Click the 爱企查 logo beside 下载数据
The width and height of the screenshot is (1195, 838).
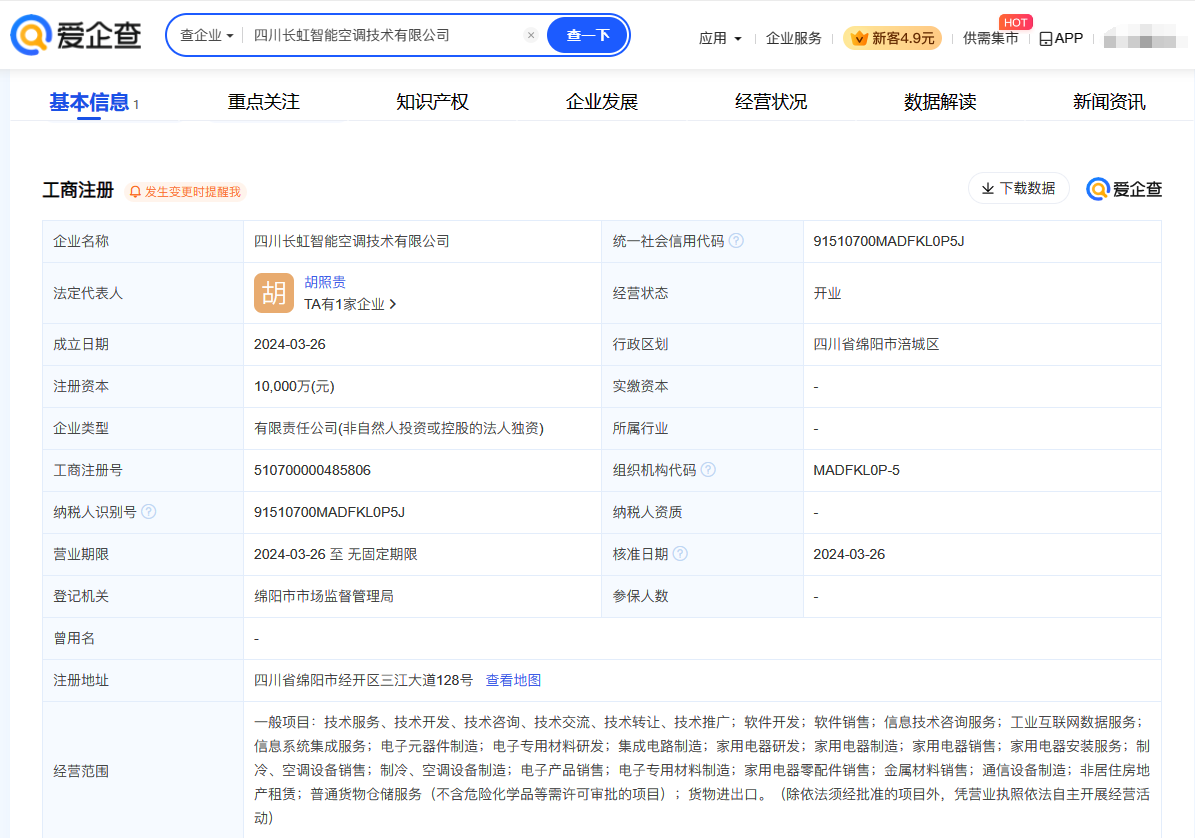click(1124, 189)
